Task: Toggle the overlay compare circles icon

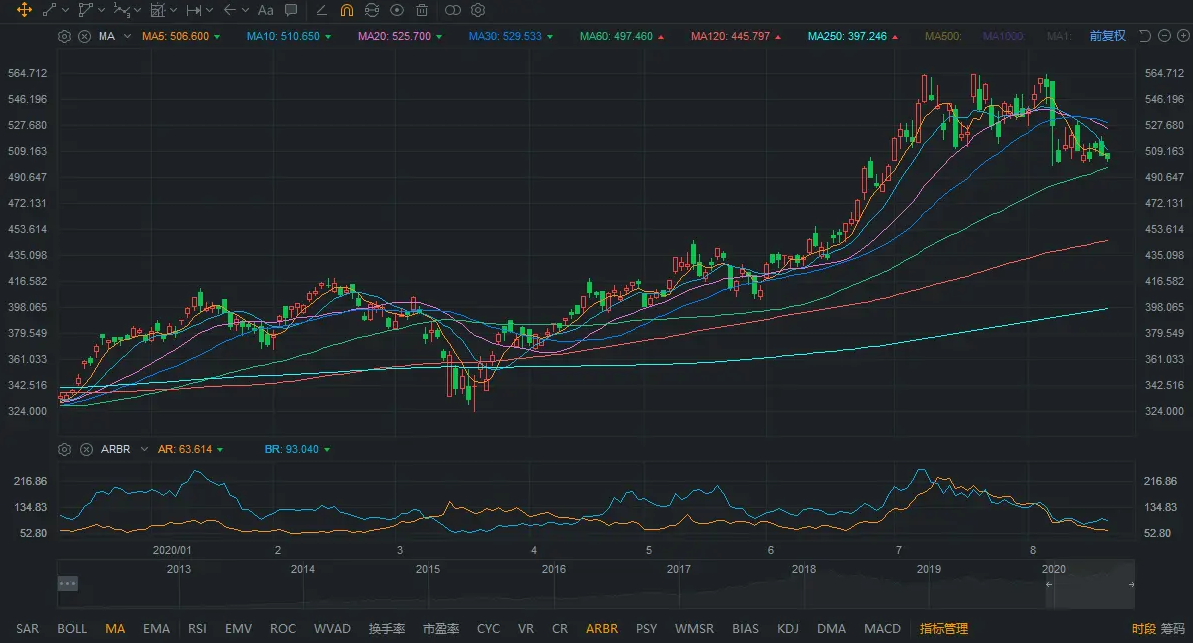Action: (452, 10)
